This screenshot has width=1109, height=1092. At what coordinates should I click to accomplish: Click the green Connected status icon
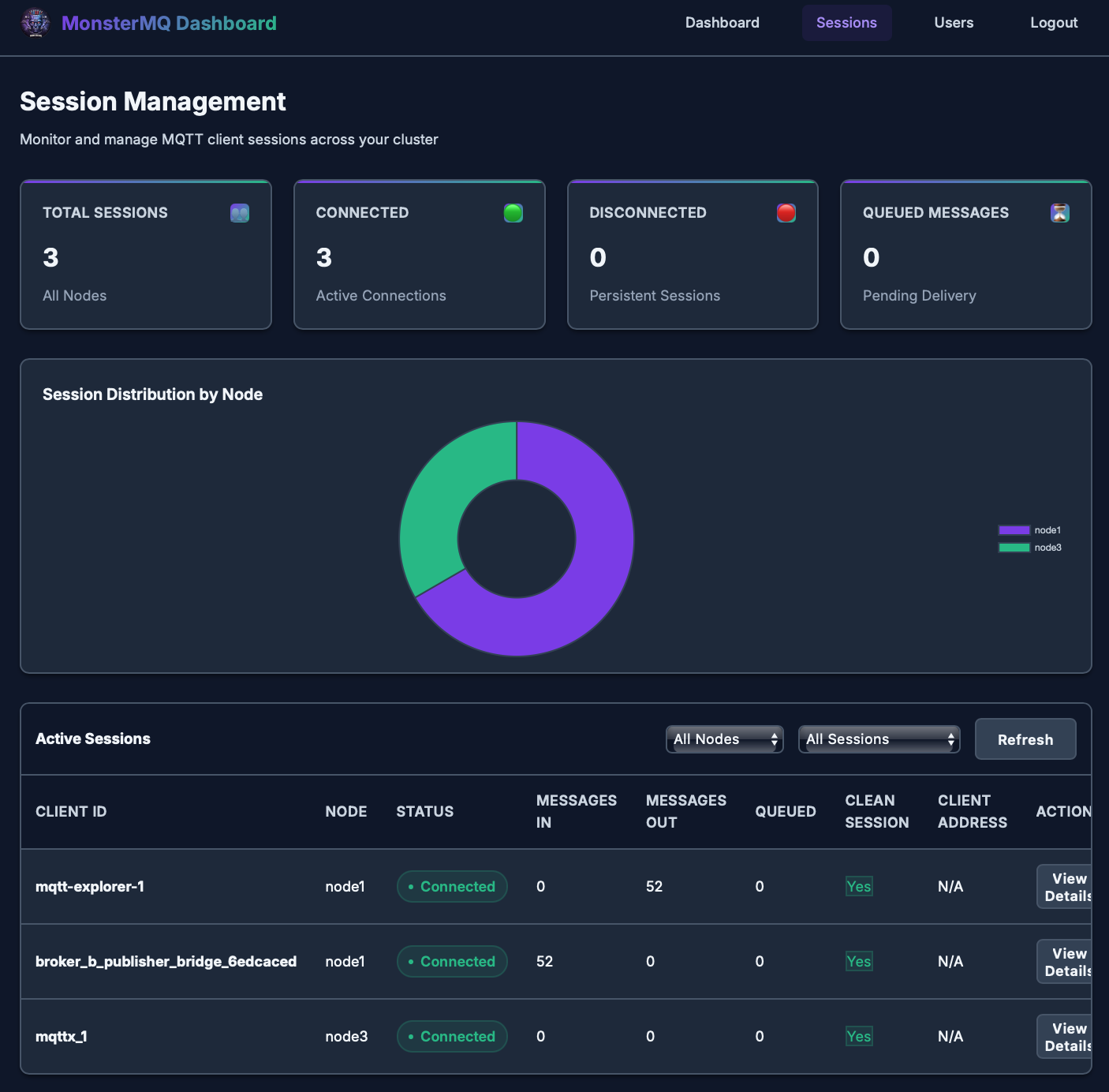click(x=513, y=213)
